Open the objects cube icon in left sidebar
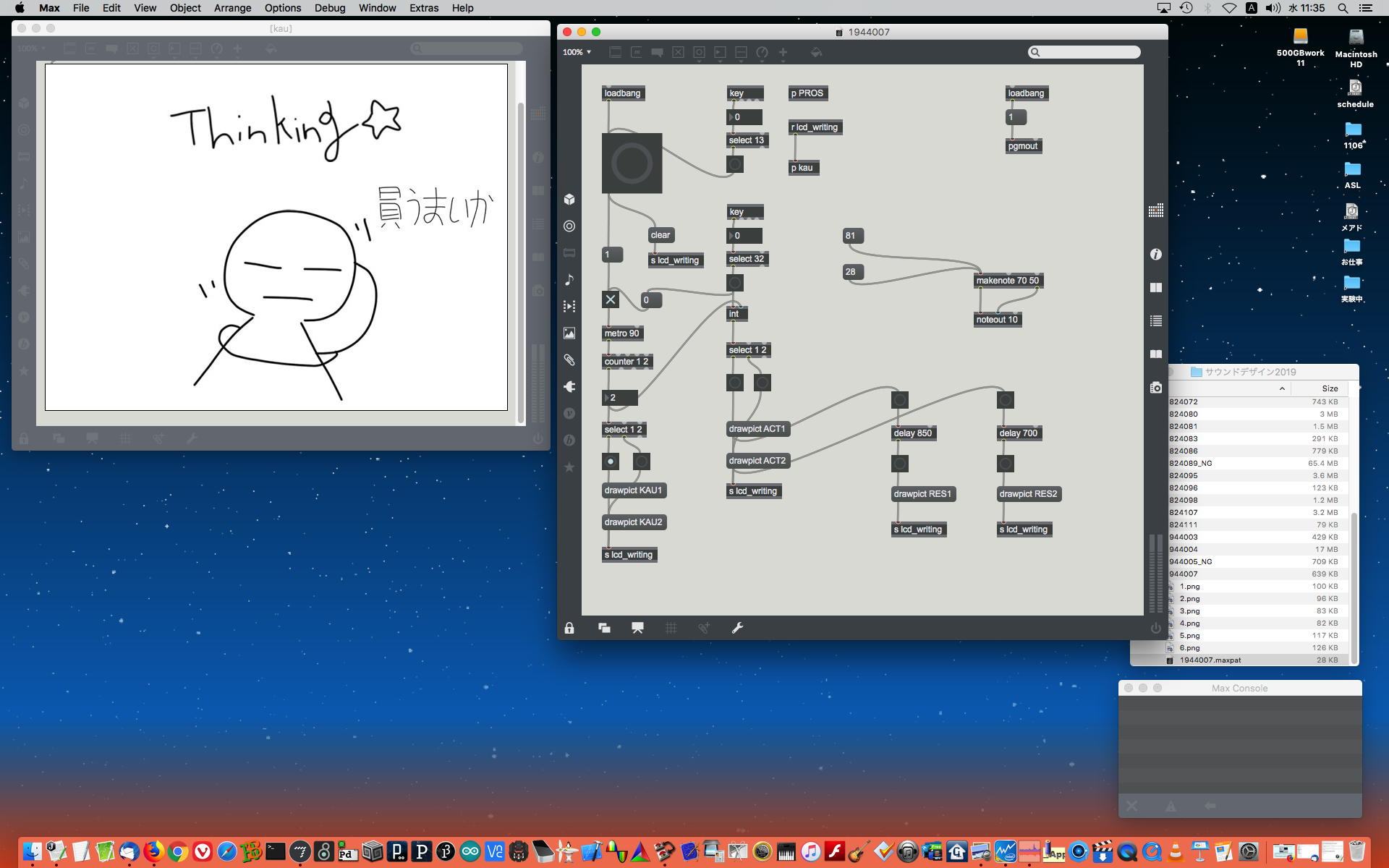The height and width of the screenshot is (868, 1389). click(x=569, y=199)
